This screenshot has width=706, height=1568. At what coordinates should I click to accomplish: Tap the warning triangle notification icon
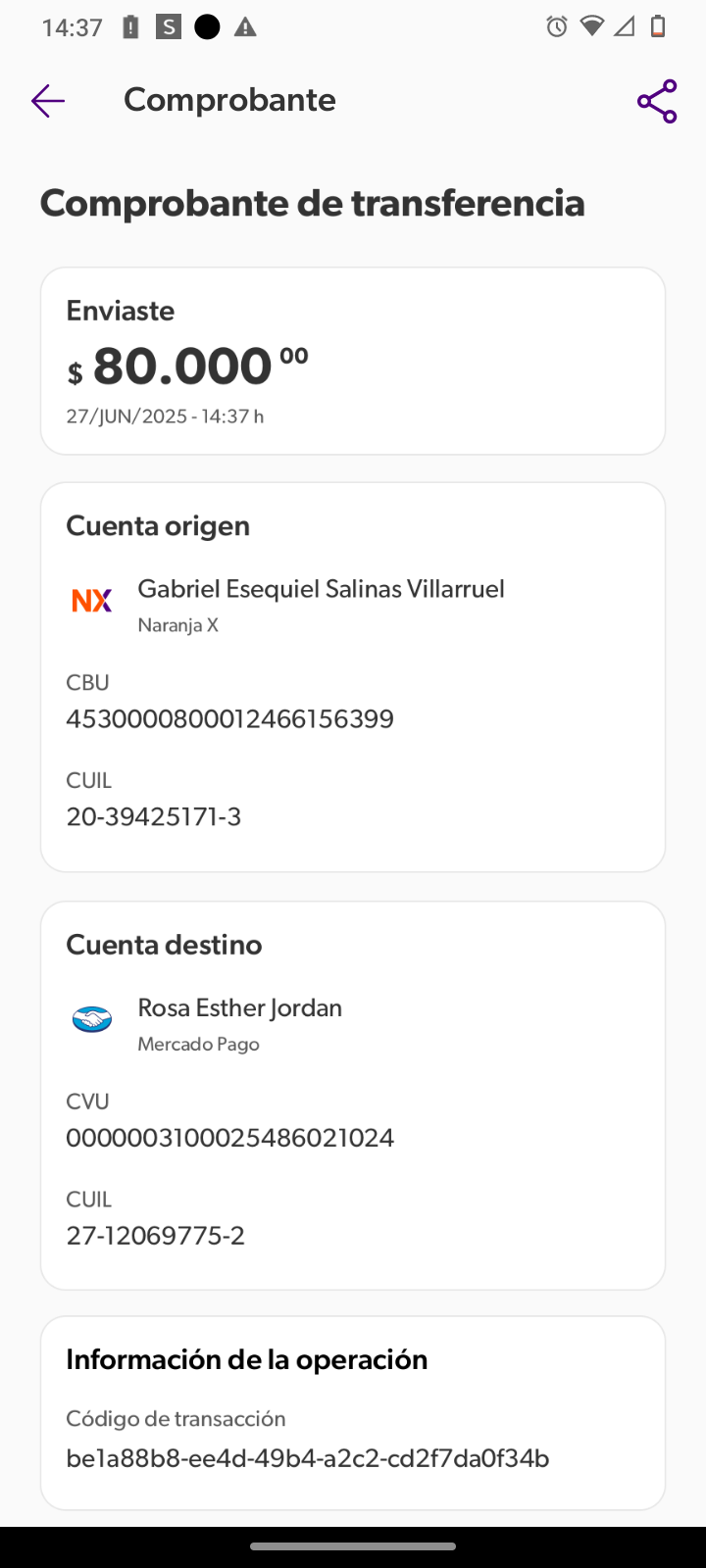coord(245,27)
